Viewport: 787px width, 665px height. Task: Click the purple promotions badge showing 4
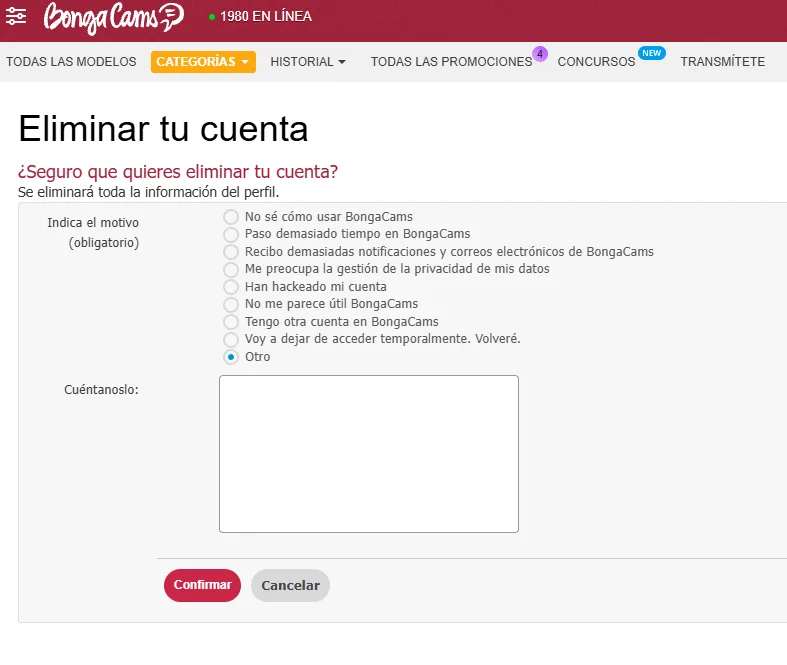point(540,54)
